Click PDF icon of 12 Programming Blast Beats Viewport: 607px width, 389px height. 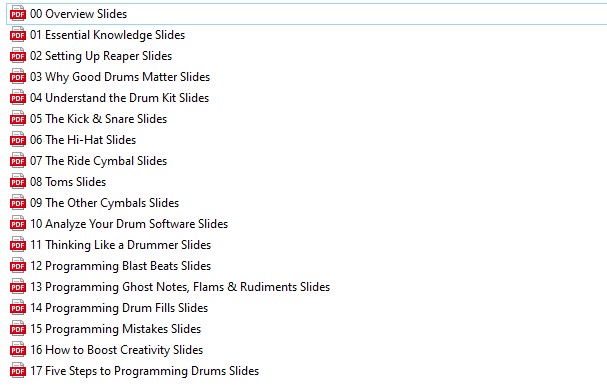[x=18, y=265]
